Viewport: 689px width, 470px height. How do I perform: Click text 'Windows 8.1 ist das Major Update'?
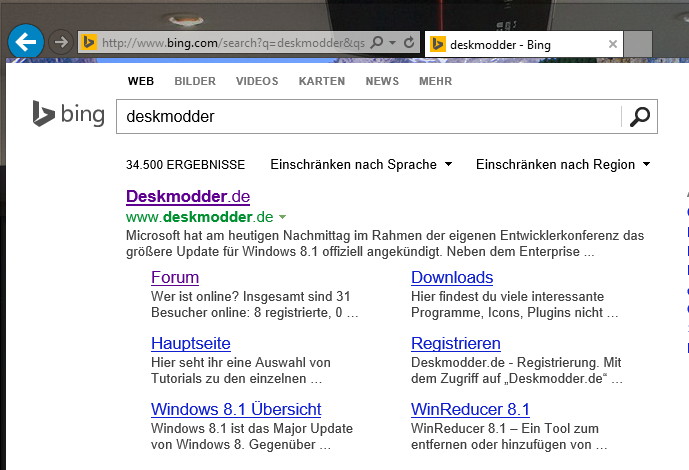(x=252, y=428)
